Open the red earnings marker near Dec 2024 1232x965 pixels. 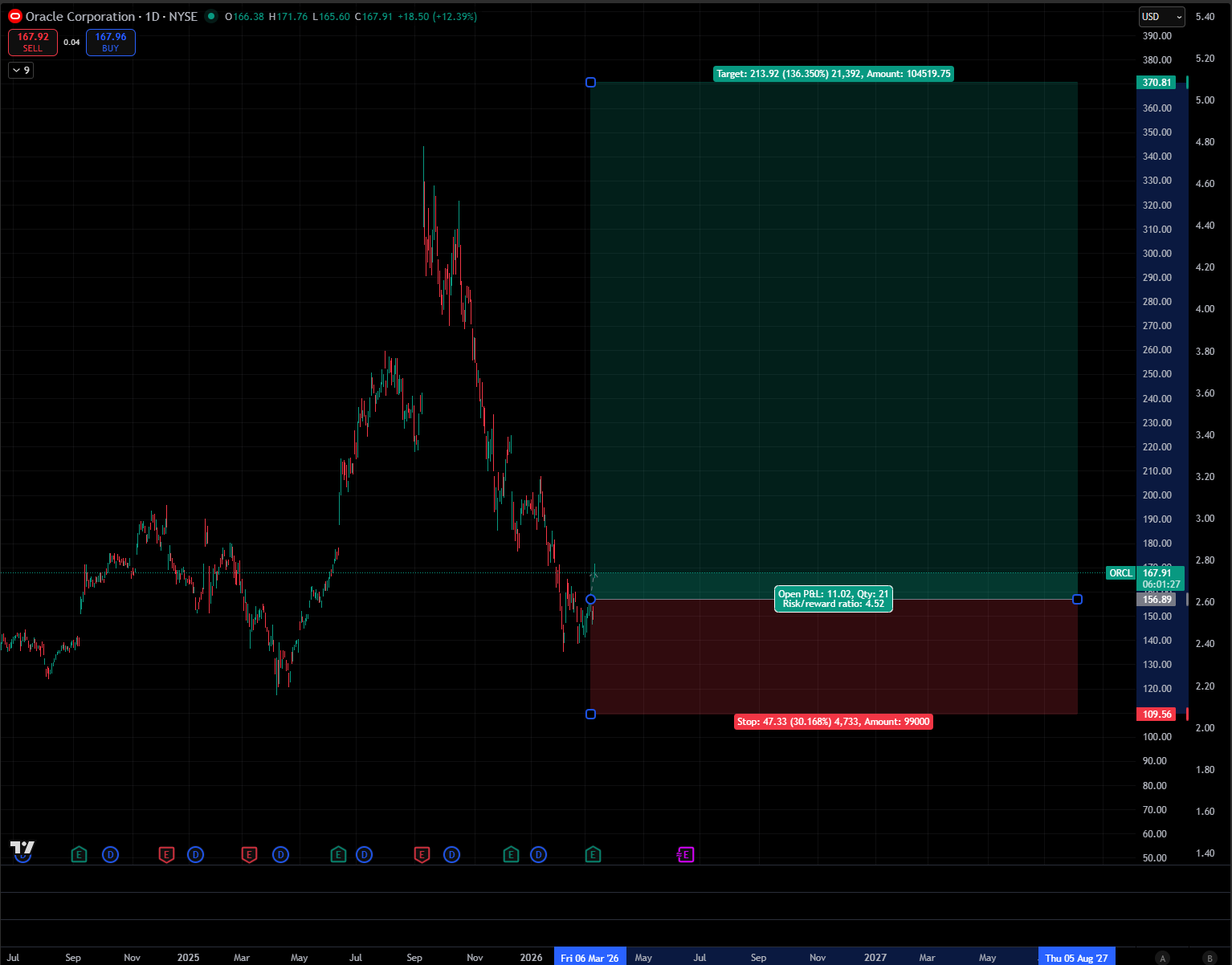point(166,855)
